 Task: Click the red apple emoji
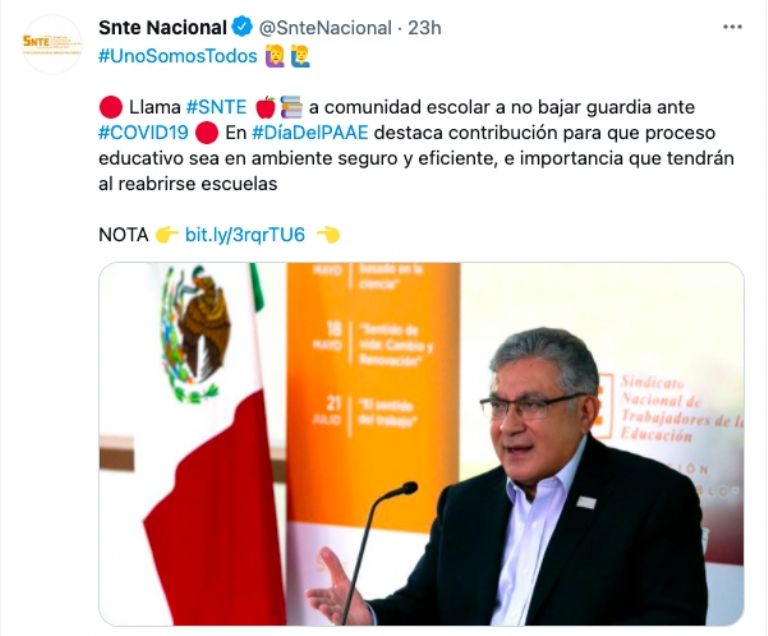[266, 107]
